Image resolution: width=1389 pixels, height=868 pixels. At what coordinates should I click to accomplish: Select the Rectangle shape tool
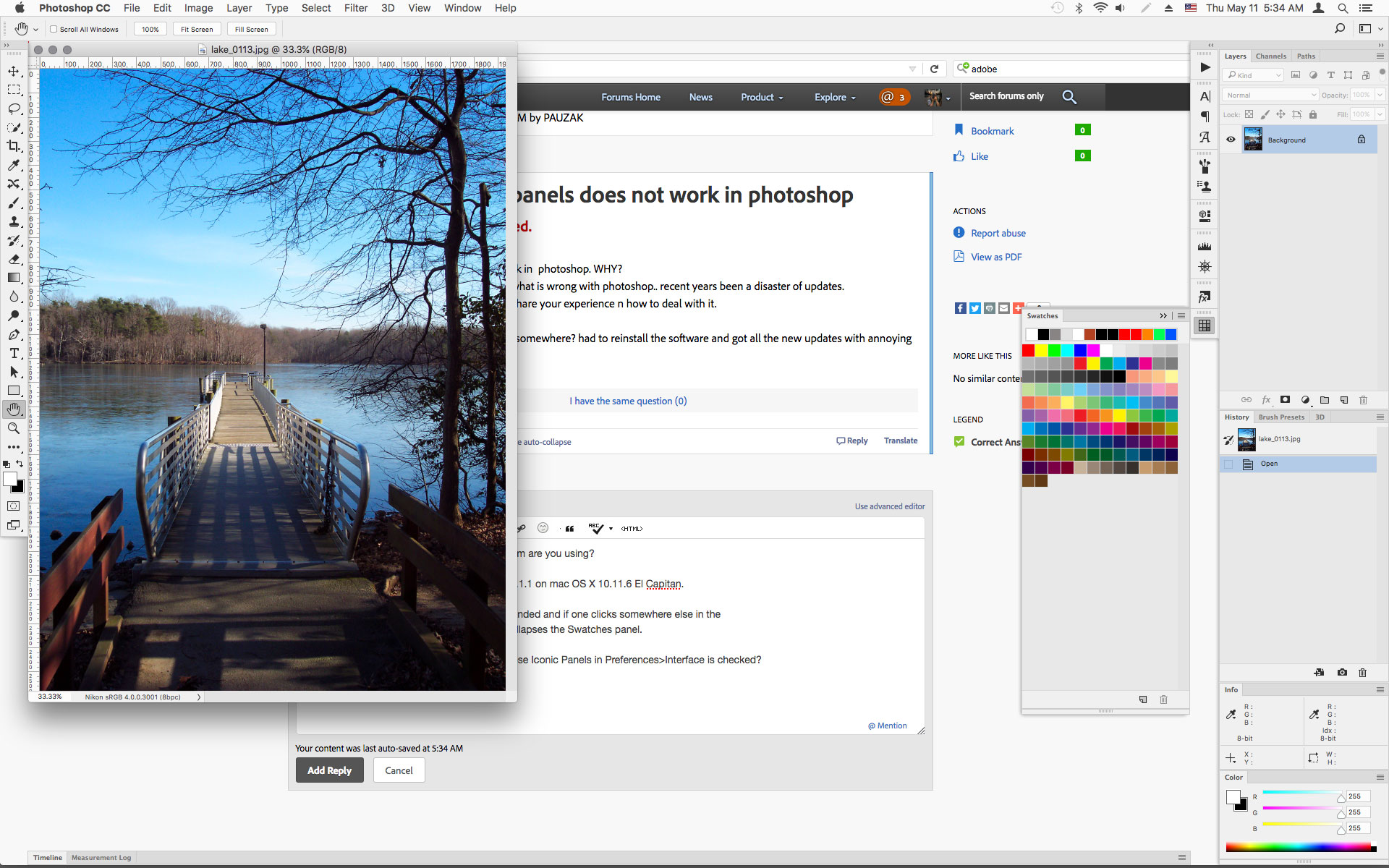14,391
